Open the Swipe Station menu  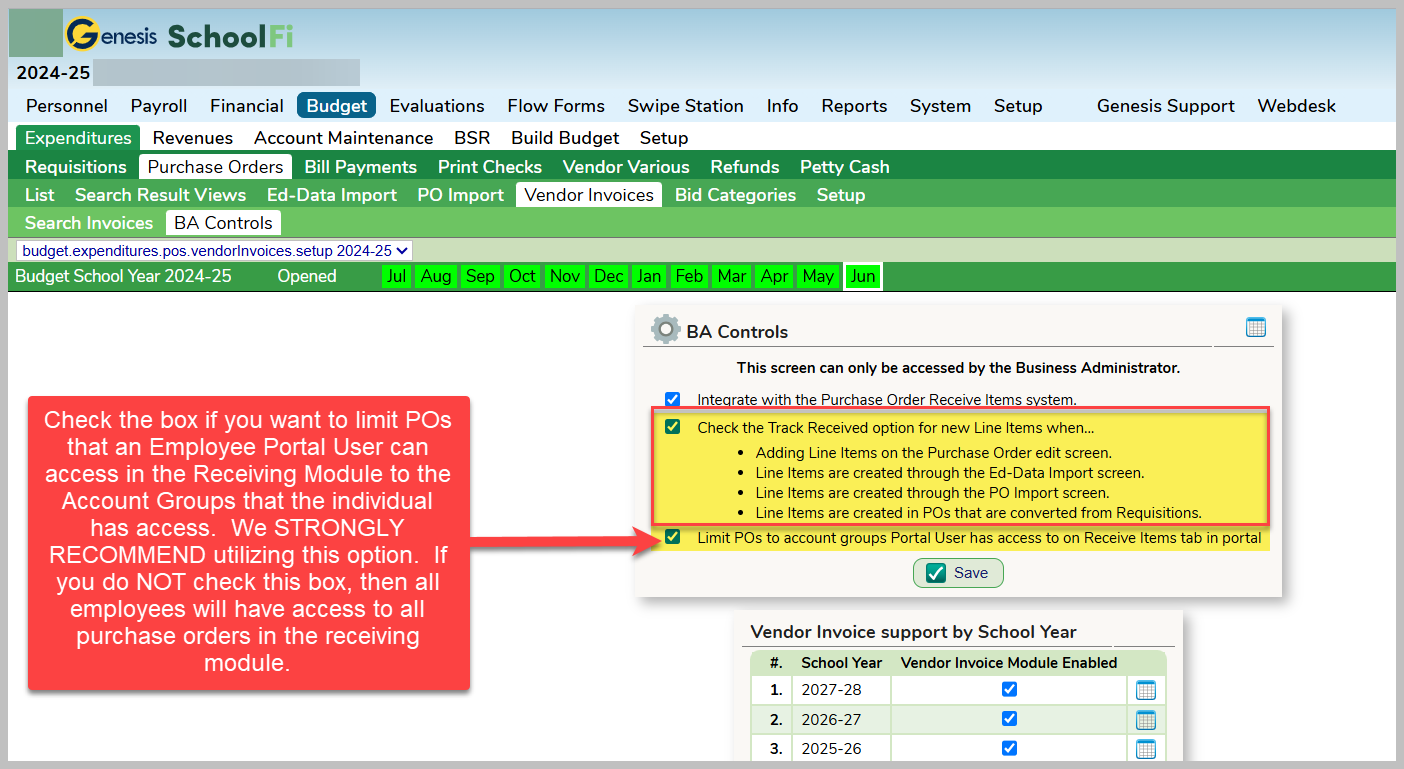[x=686, y=106]
